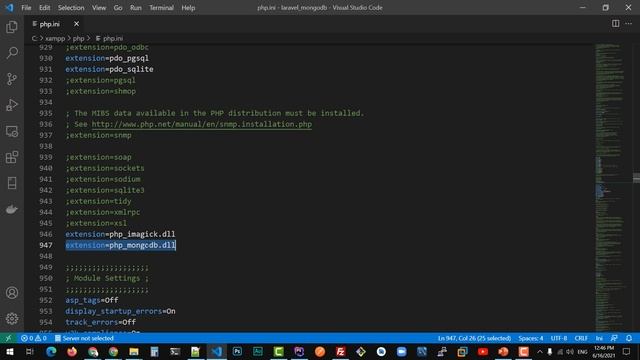Screen dimensions: 640x360
Task: Open the Search view in activity bar
Action: 12,53
